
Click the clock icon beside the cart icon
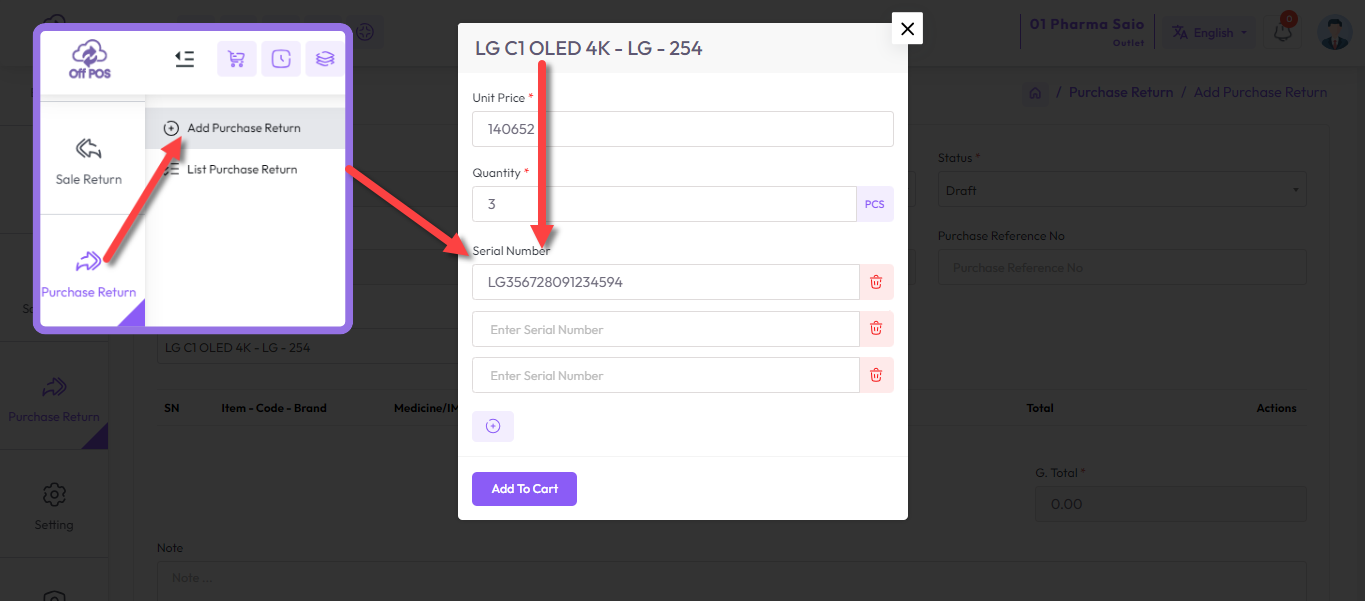click(281, 59)
